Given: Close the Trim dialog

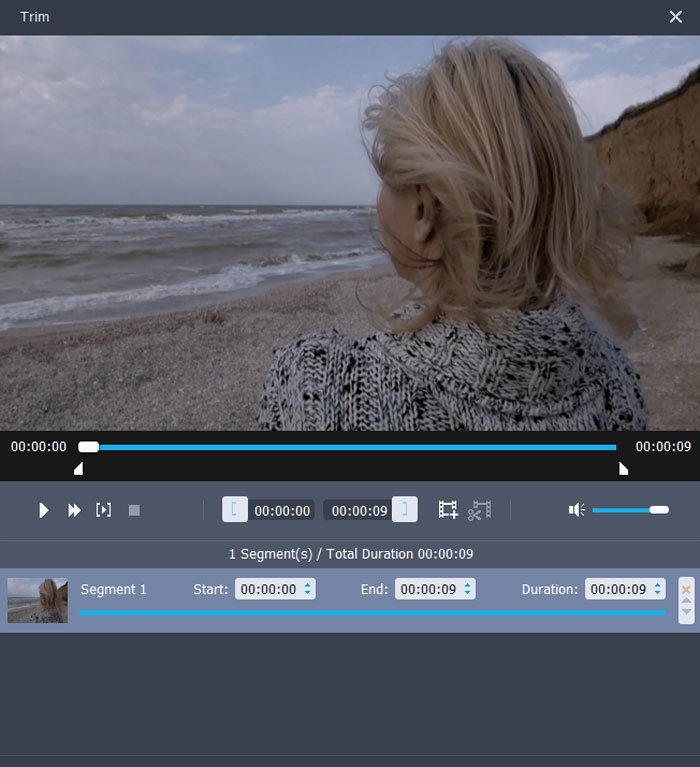Looking at the screenshot, I should [x=676, y=17].
